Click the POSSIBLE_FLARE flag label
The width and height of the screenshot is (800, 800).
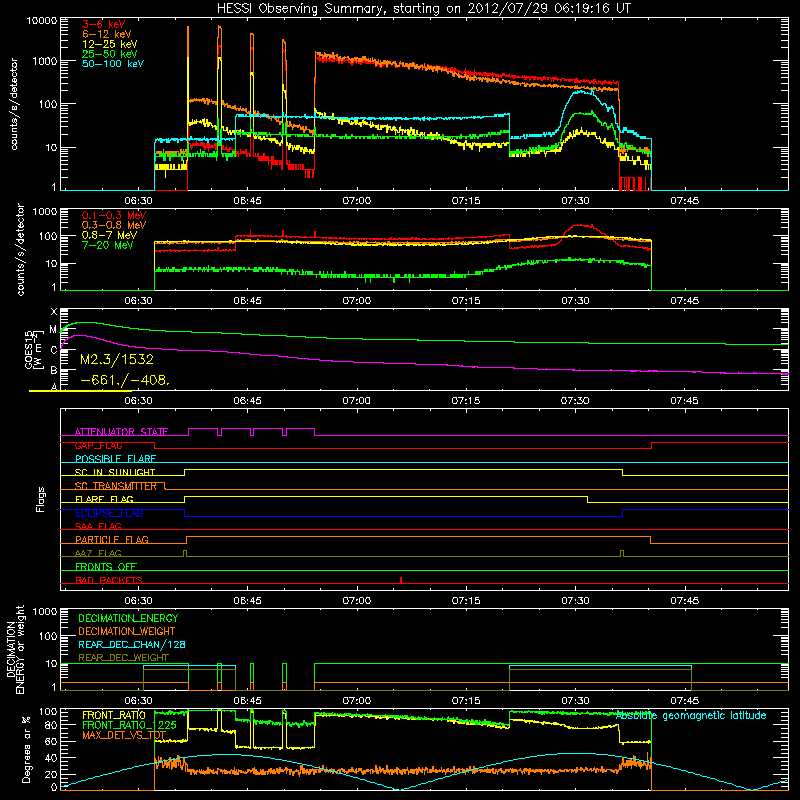(115, 459)
